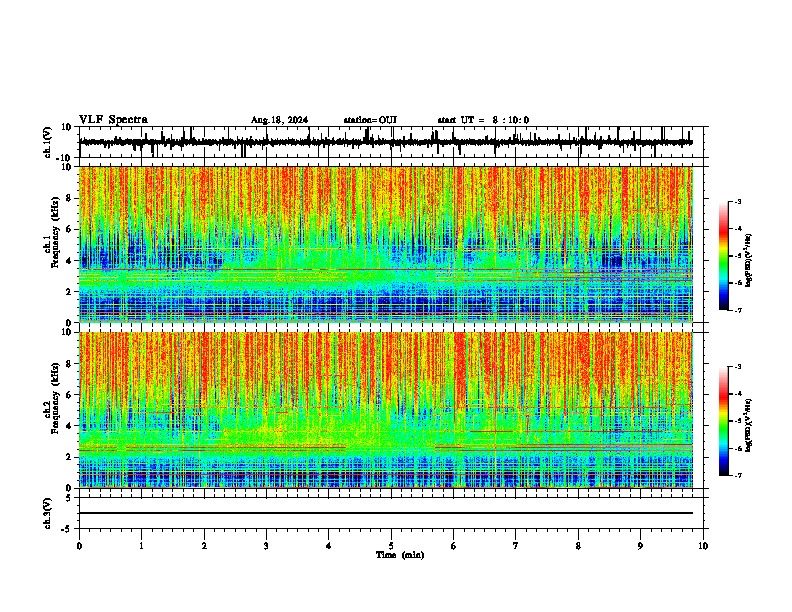The height and width of the screenshot is (612, 792).
Task: Select the ch.1 colorbar log(PSD) label
Action: [x=748, y=261]
